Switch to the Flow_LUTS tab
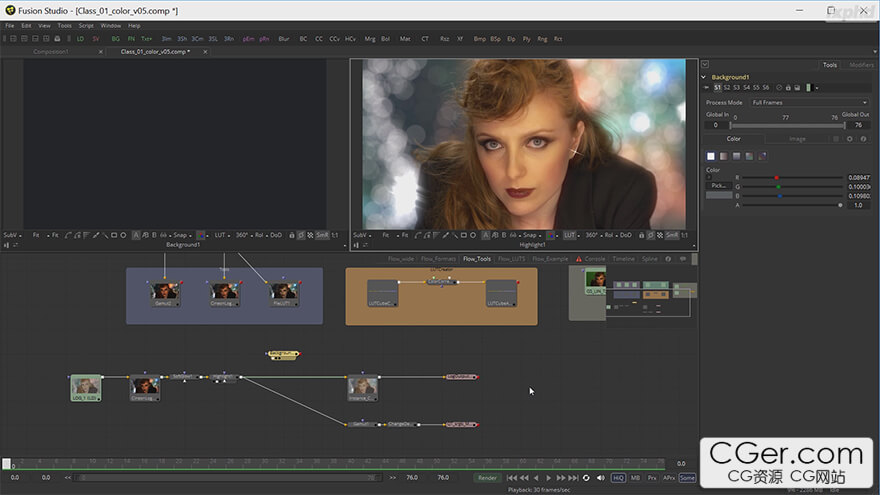880x495 pixels. (511, 259)
